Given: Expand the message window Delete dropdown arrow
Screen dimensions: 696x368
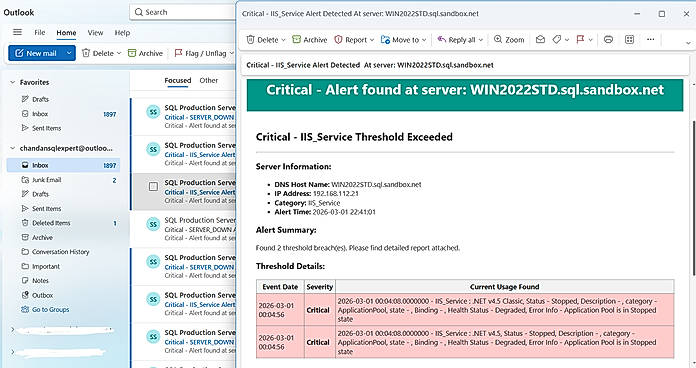Looking at the screenshot, I should (x=283, y=40).
